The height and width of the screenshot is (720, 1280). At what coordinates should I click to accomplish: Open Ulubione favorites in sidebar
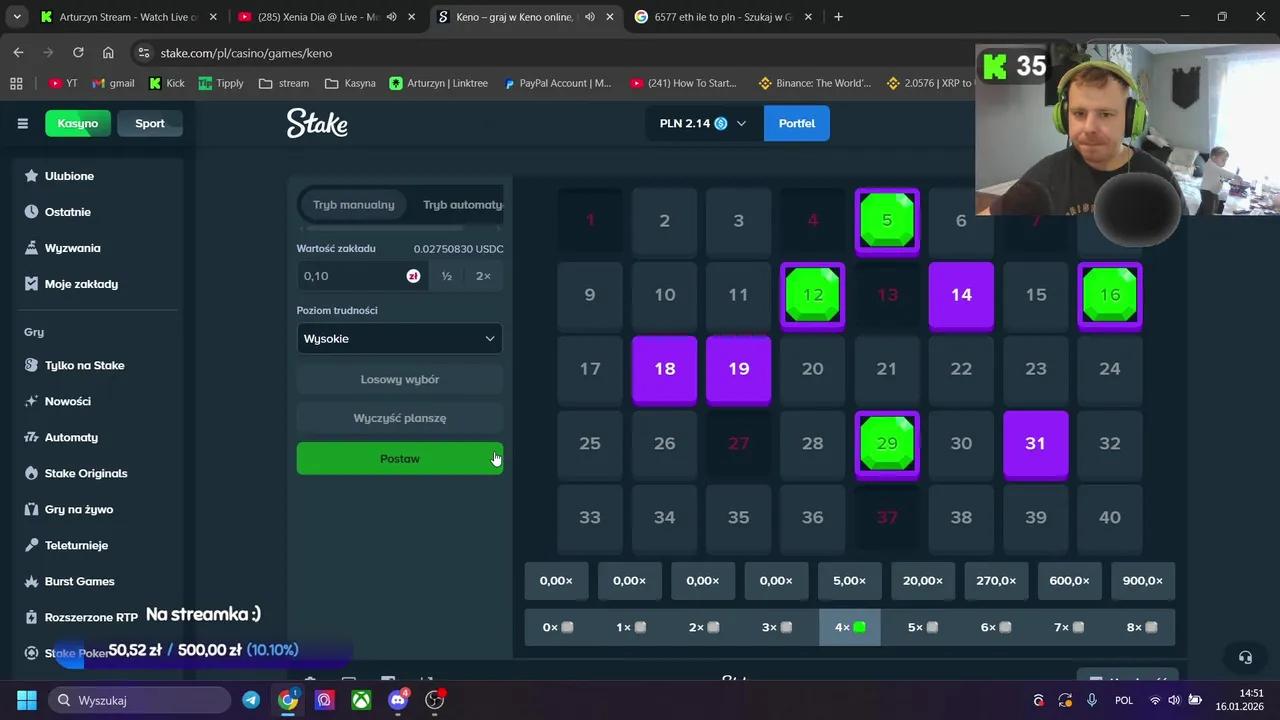click(69, 176)
